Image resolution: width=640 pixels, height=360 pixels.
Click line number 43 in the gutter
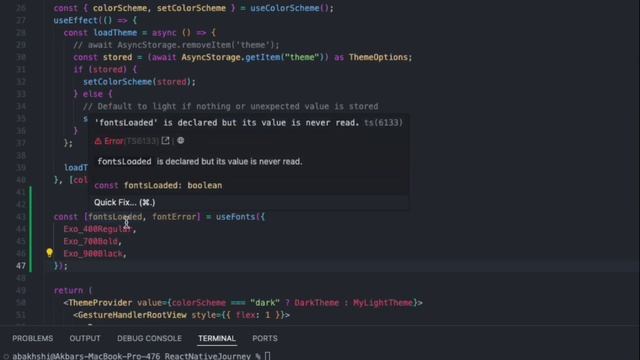coord(21,217)
